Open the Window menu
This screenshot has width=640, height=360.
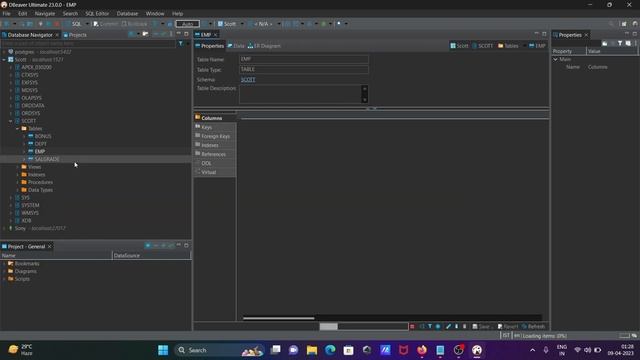pyautogui.click(x=155, y=13)
